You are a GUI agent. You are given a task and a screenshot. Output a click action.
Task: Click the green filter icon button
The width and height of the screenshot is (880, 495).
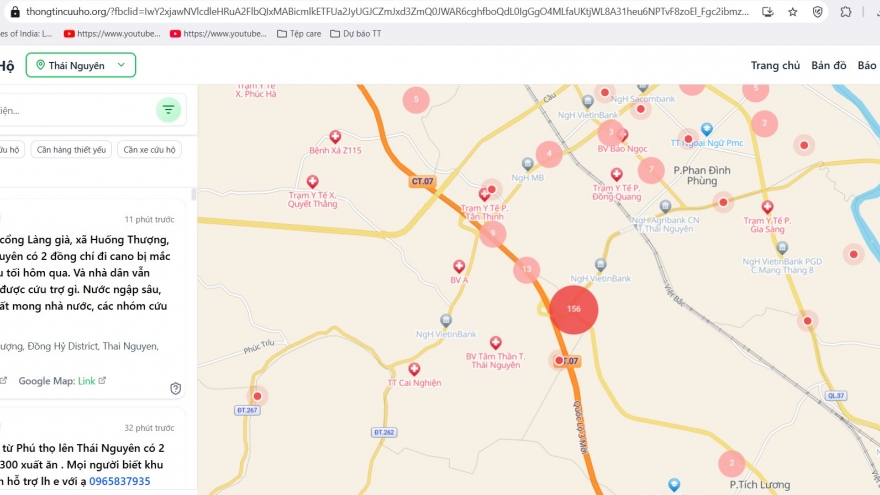tap(168, 110)
